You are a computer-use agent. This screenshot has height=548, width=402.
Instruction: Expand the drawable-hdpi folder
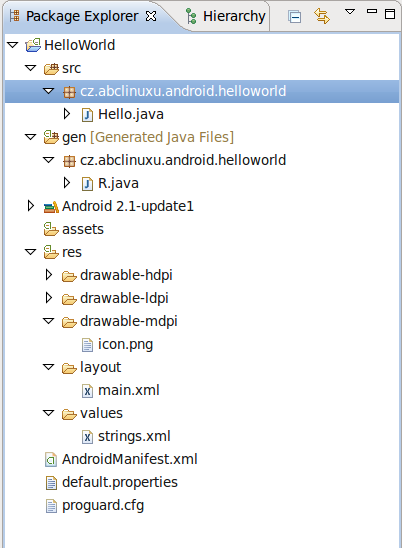tap(48, 275)
